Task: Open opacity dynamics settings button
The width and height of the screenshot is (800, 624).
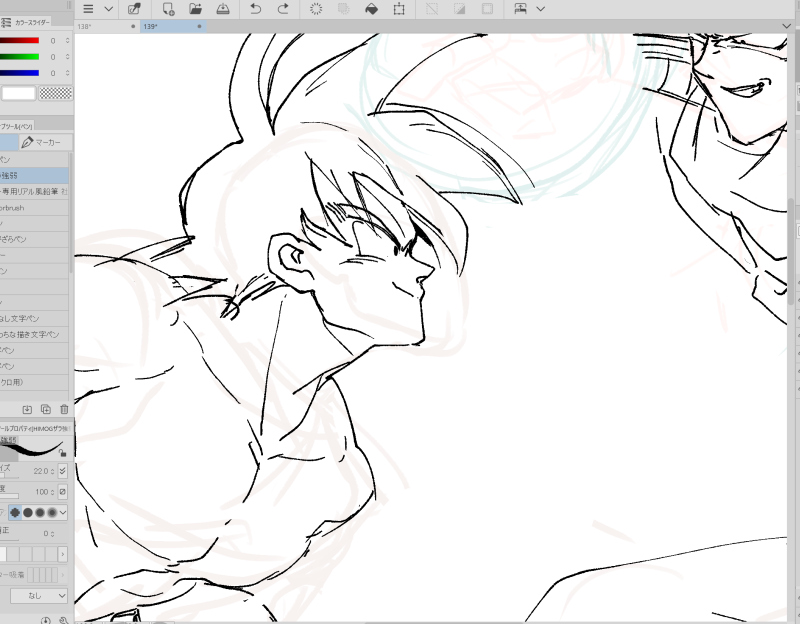Action: pyautogui.click(x=62, y=492)
